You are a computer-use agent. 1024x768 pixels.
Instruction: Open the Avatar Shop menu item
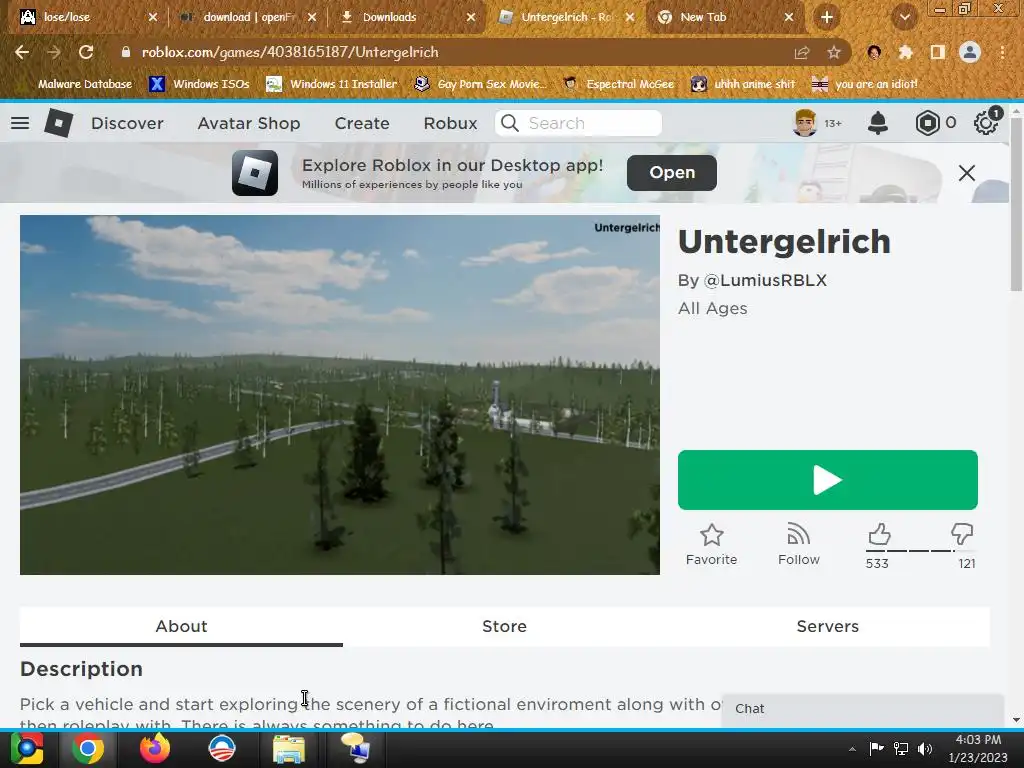(x=249, y=123)
